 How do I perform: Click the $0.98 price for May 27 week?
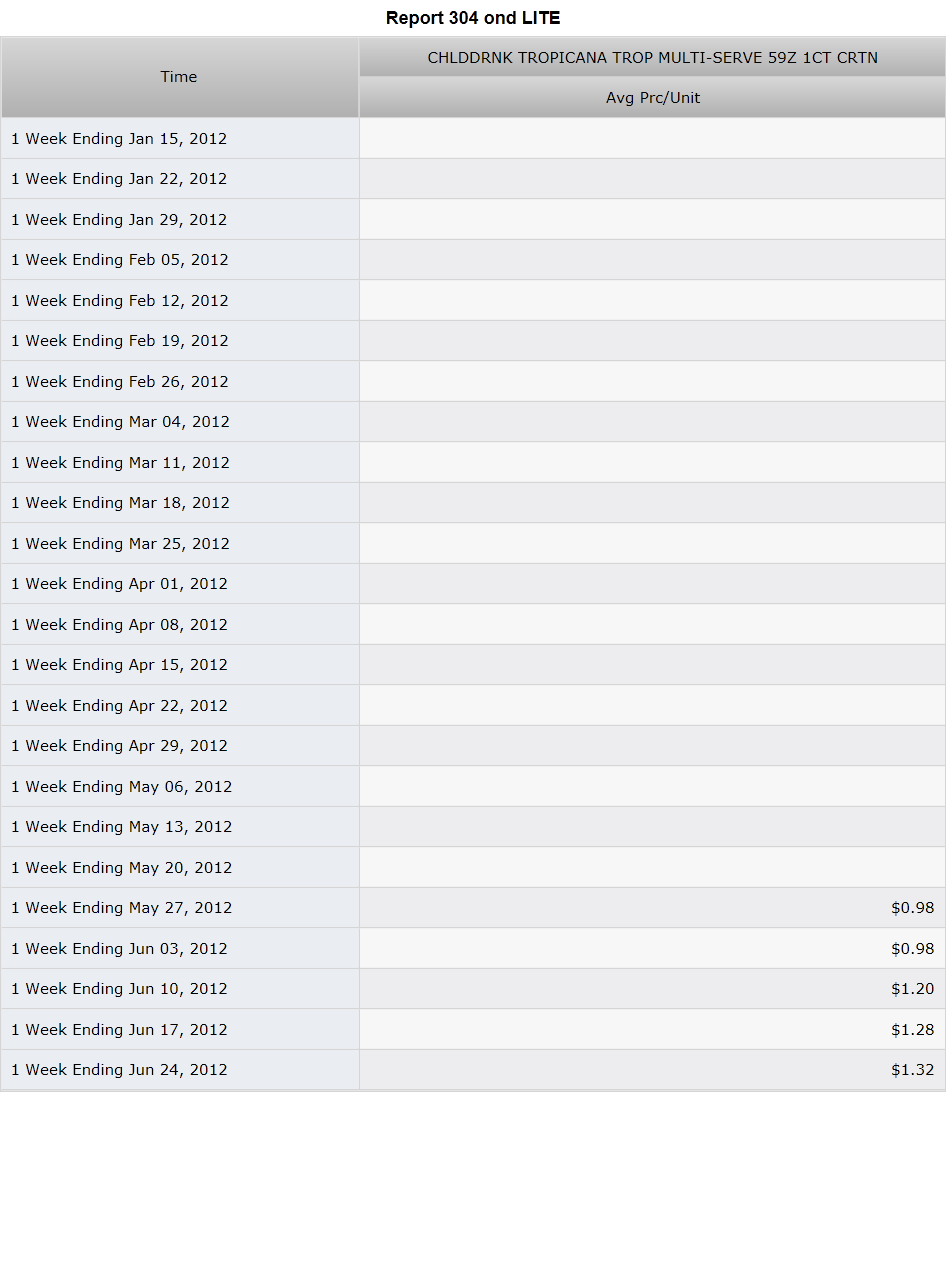(x=912, y=908)
